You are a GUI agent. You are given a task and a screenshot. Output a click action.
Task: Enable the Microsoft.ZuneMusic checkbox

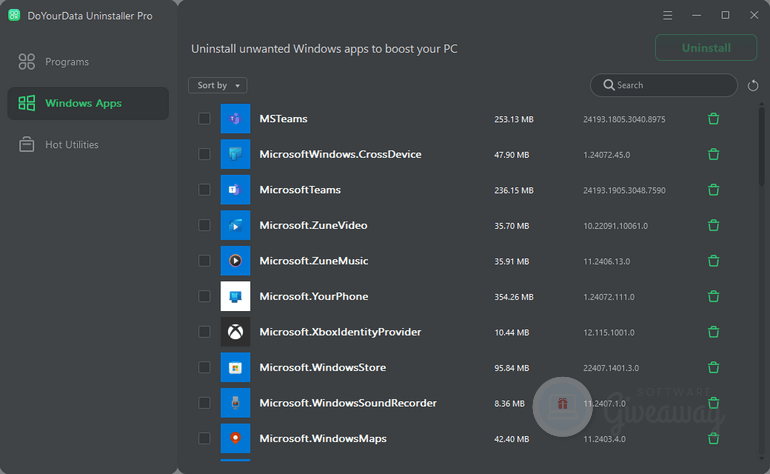pos(204,261)
